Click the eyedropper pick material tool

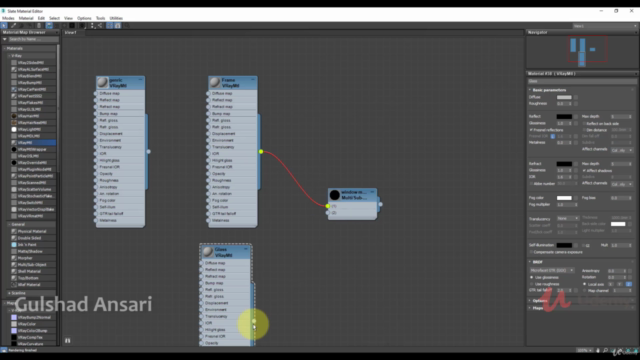[13, 25]
